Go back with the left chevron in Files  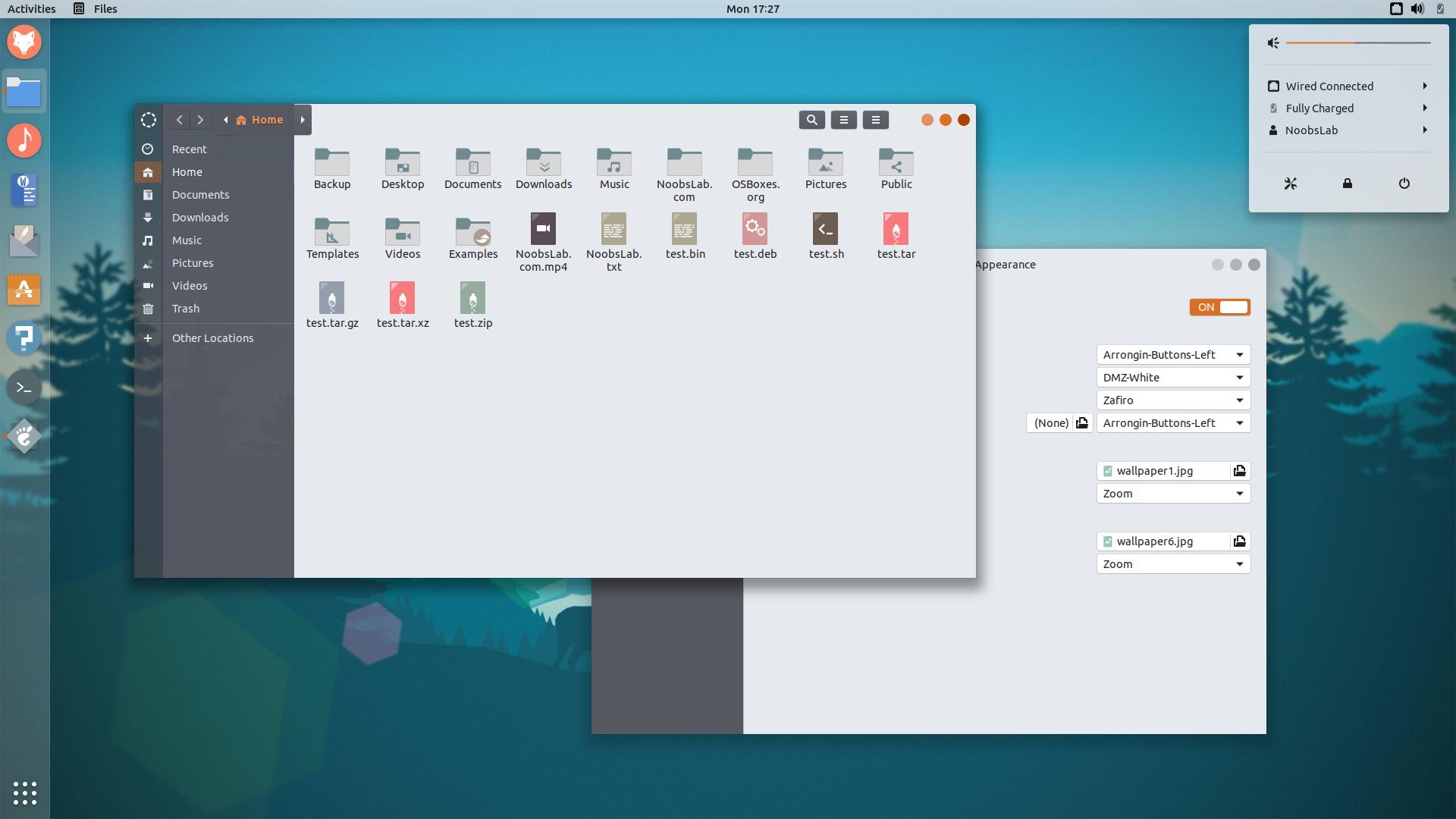[x=179, y=120]
